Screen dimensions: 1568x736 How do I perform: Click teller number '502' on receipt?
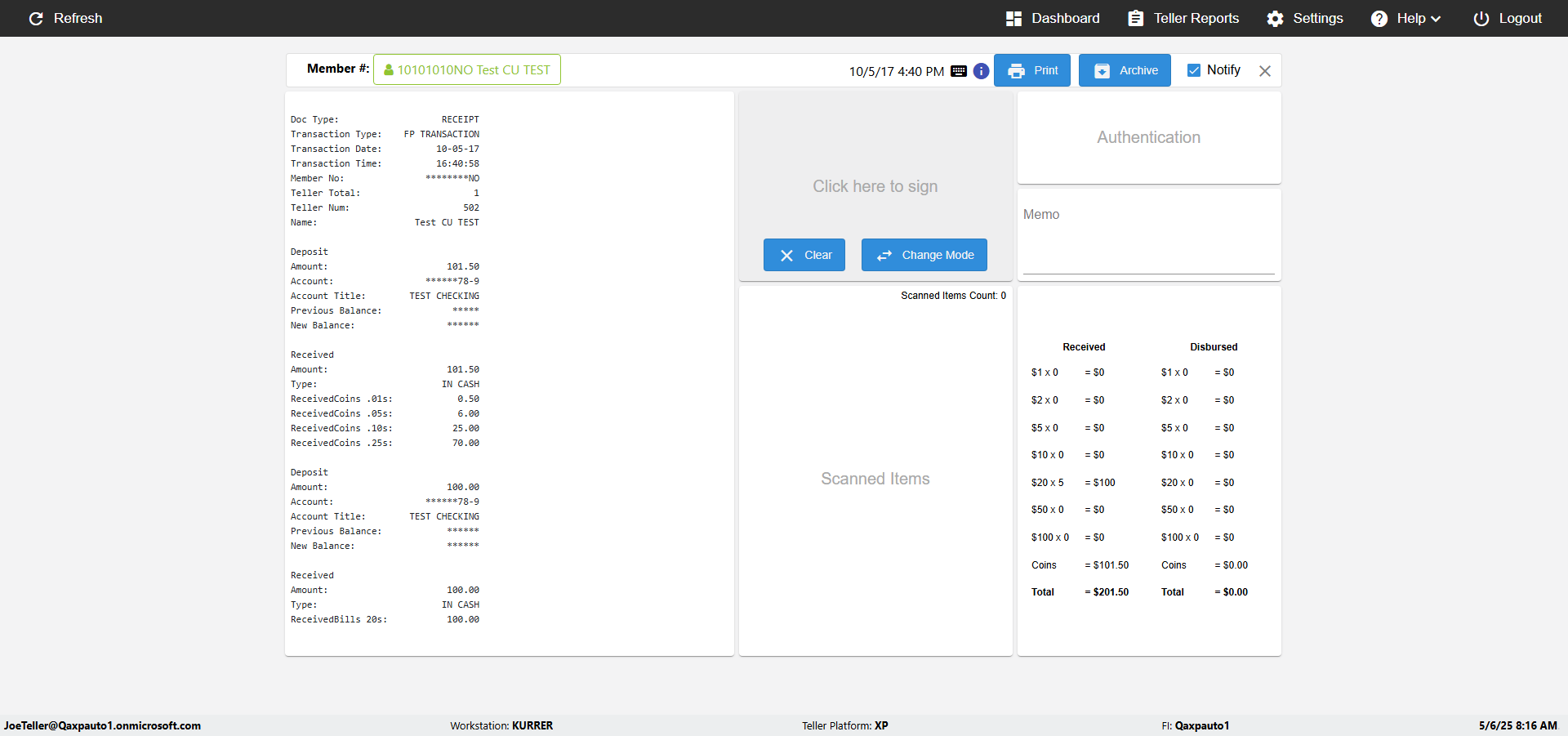[x=471, y=207]
